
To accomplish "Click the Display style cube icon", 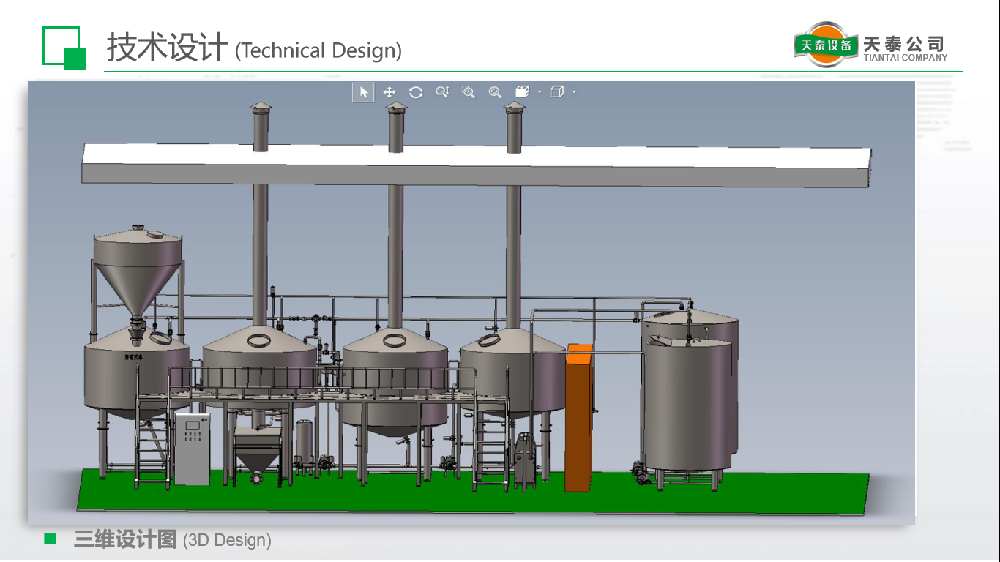I will (557, 92).
